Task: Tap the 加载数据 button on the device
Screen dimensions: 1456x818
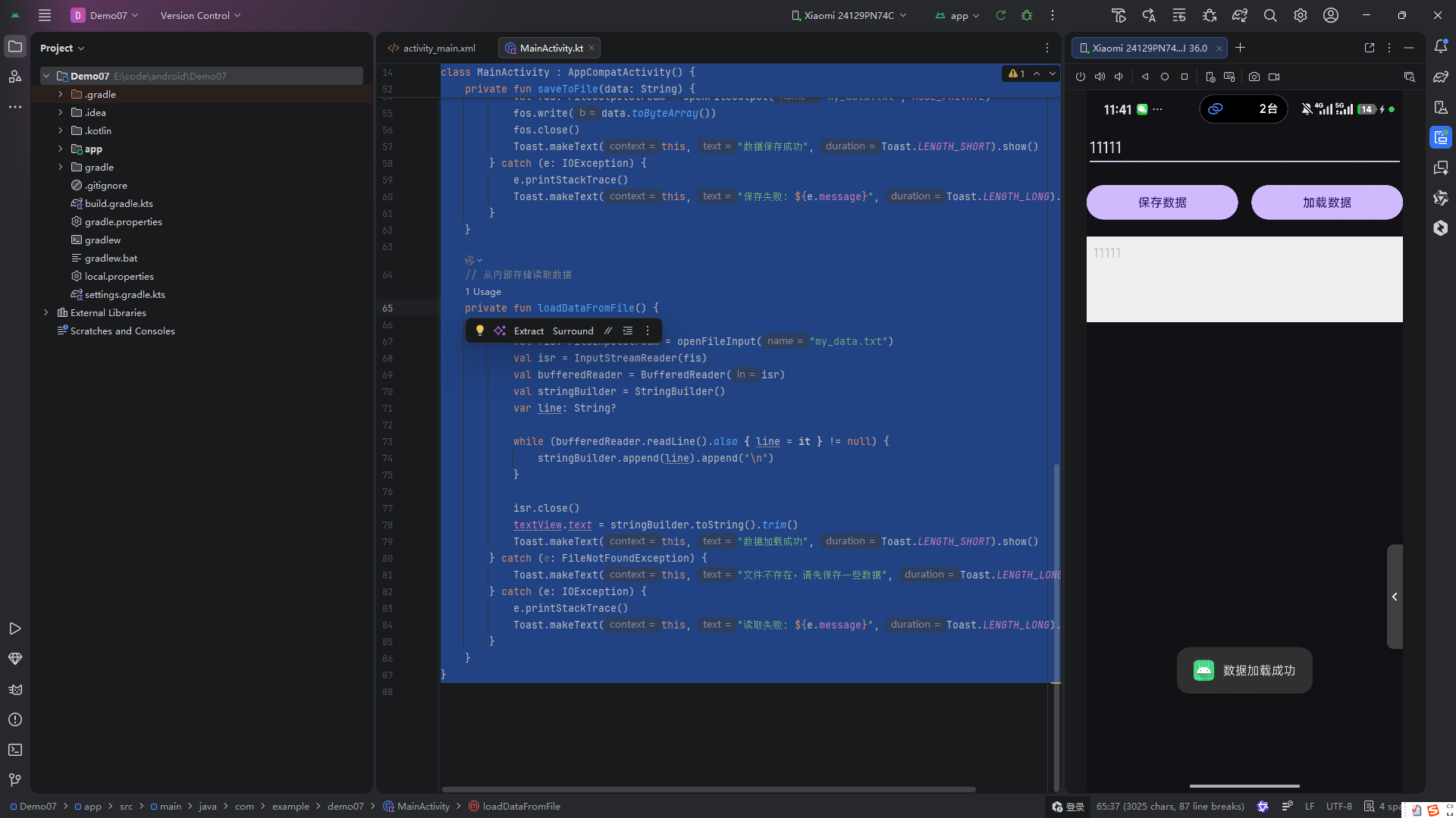Action: click(x=1326, y=202)
